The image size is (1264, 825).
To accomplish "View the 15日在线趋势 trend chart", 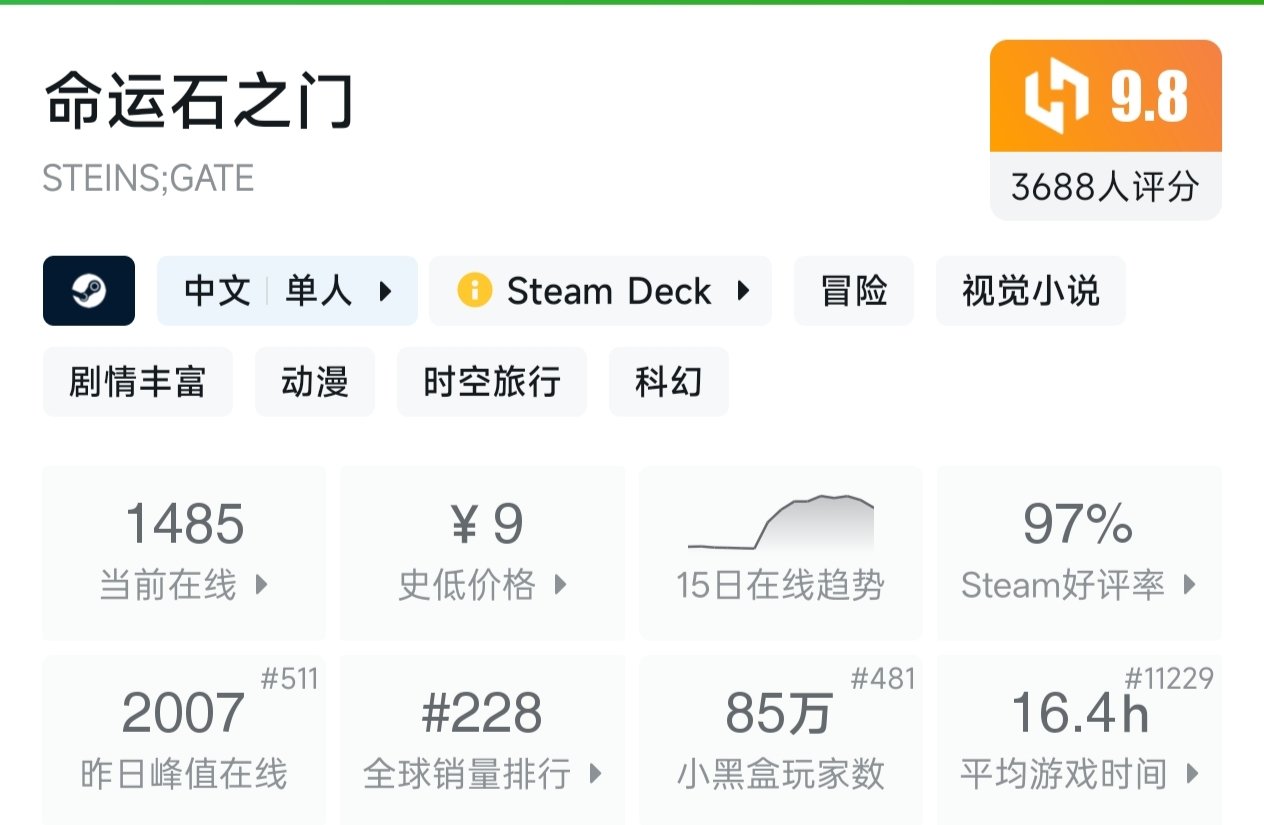I will [780, 552].
